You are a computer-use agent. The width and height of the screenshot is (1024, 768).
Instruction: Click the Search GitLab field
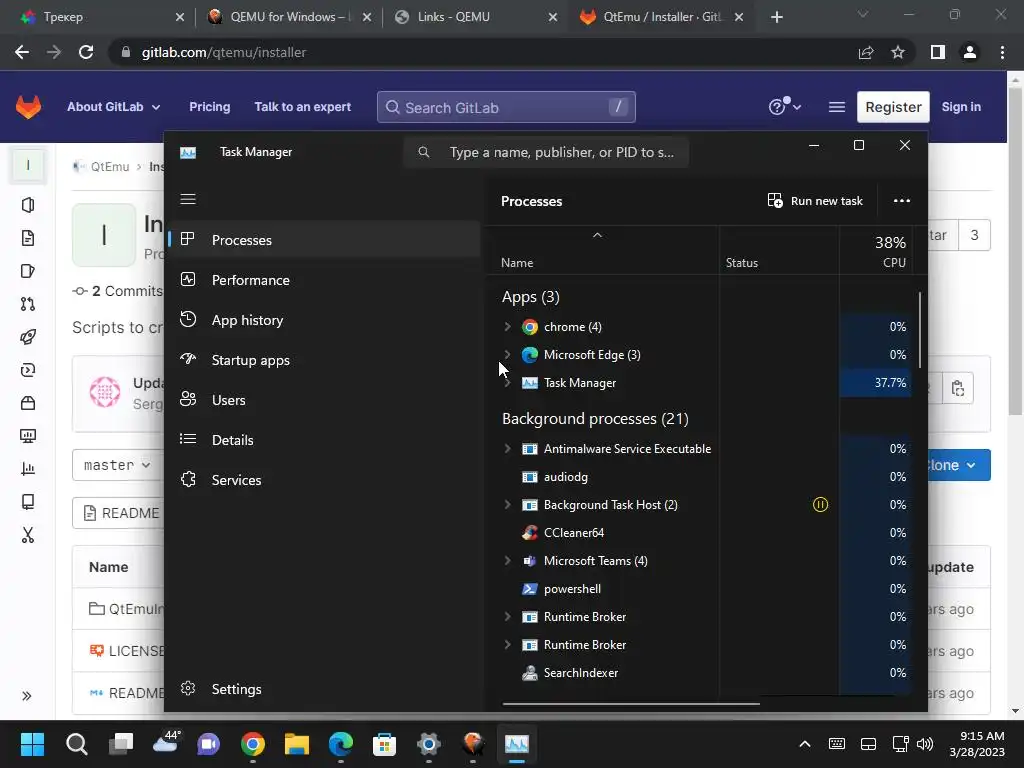click(x=506, y=107)
